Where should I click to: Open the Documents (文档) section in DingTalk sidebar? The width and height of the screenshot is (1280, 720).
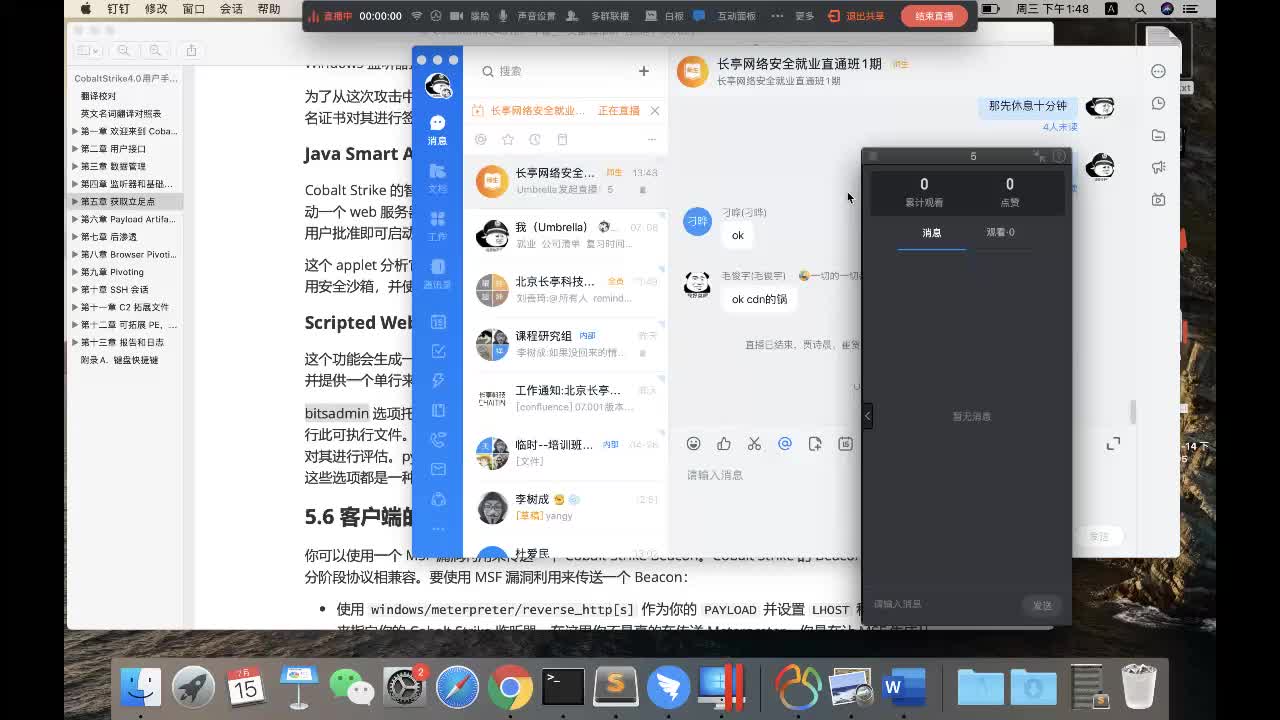437,177
